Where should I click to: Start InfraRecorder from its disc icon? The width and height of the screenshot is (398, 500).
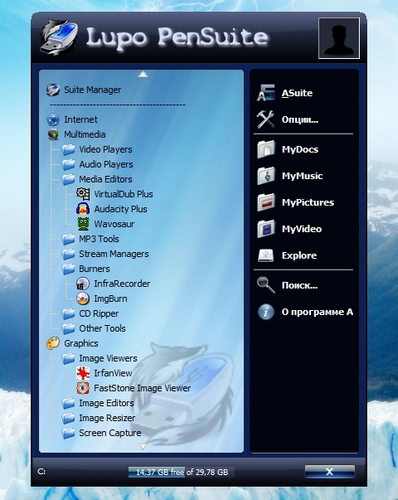(x=83, y=284)
